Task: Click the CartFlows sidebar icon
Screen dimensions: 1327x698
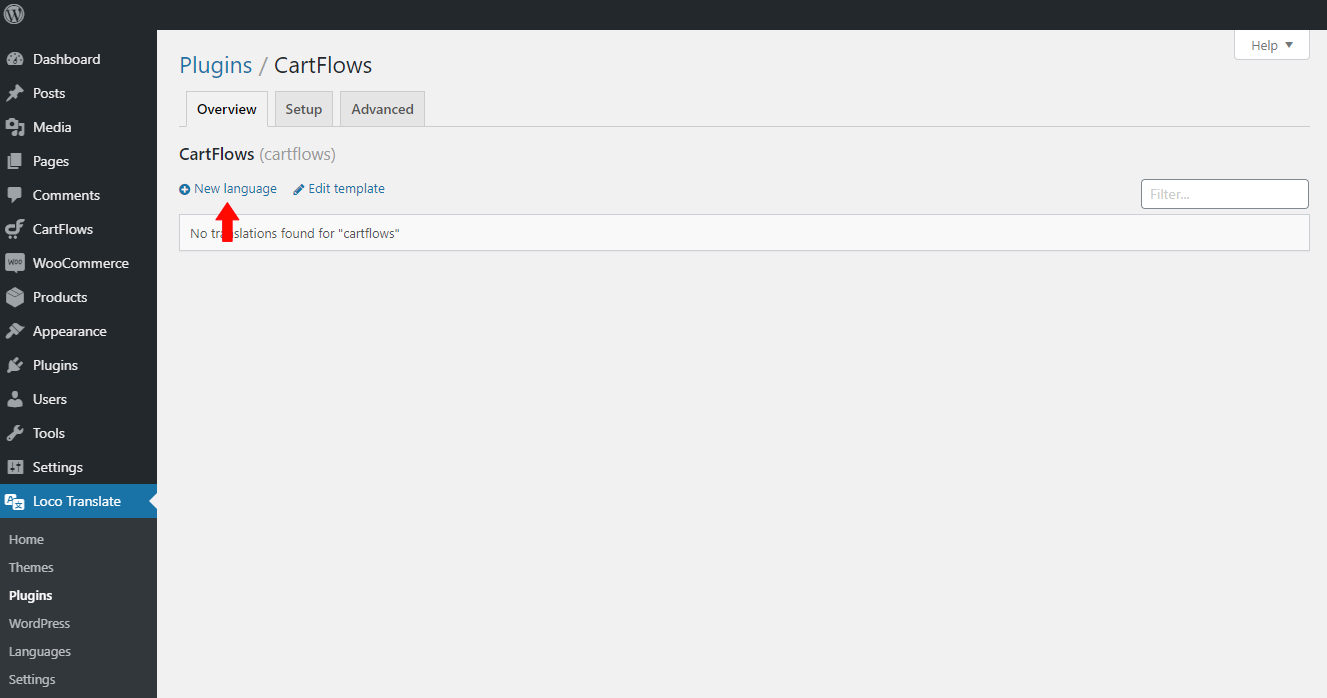Action: point(15,229)
